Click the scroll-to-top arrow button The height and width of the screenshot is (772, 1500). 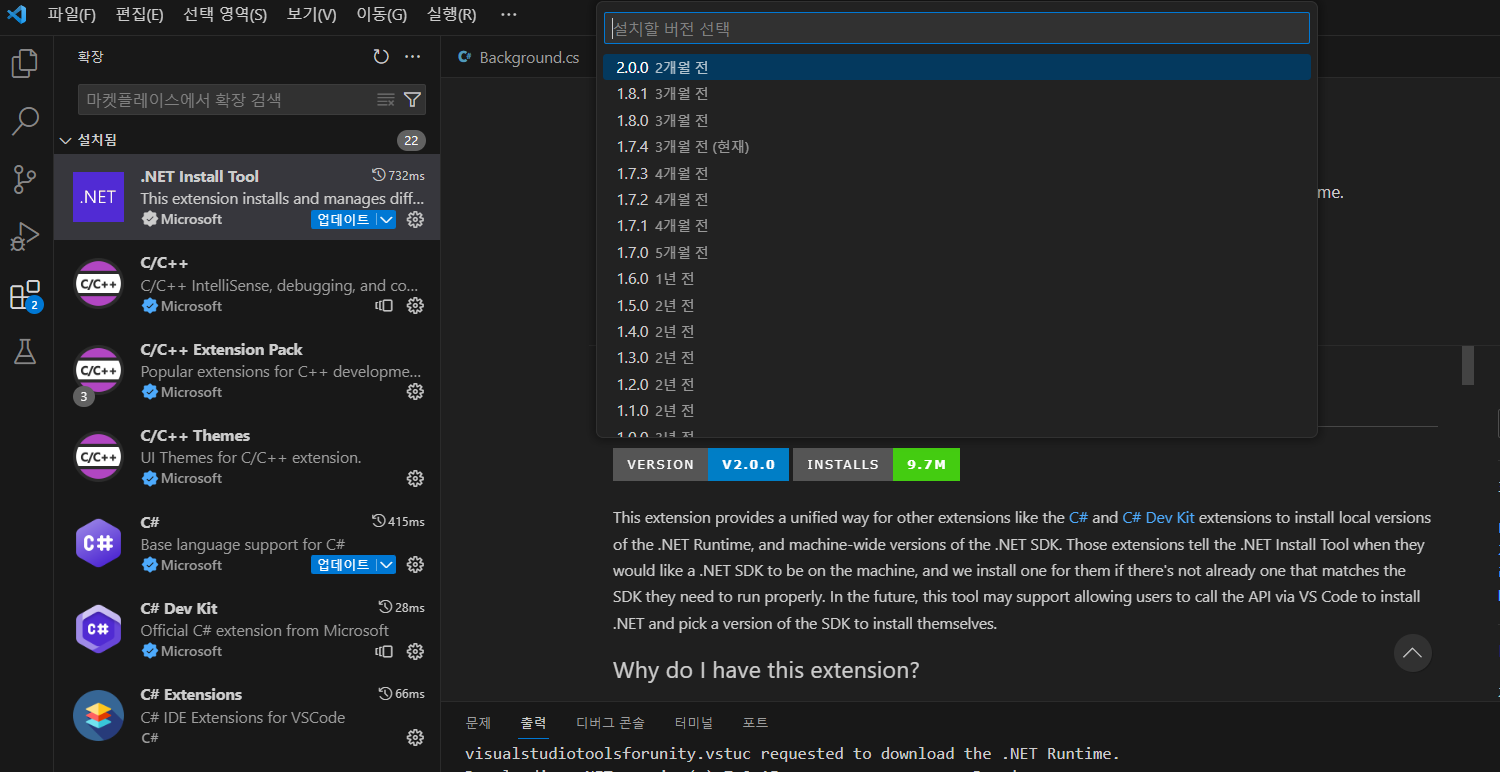pyautogui.click(x=1412, y=653)
